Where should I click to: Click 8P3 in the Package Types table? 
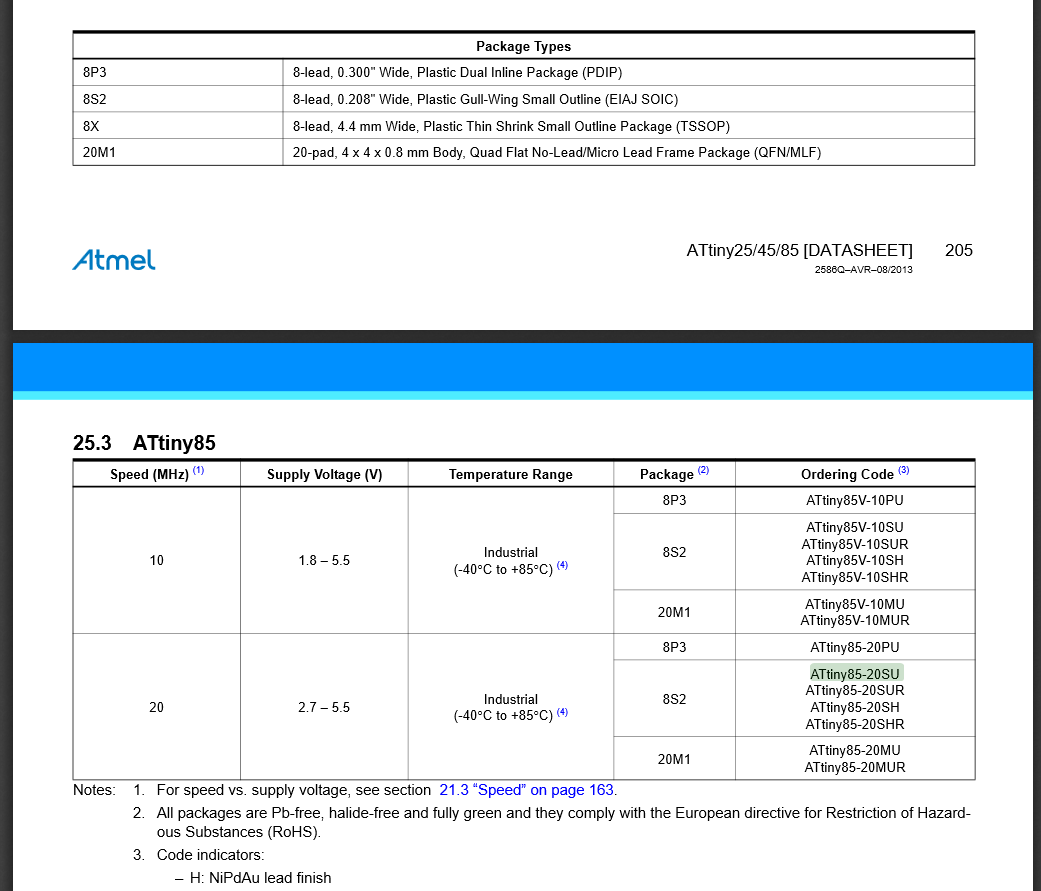[x=95, y=72]
